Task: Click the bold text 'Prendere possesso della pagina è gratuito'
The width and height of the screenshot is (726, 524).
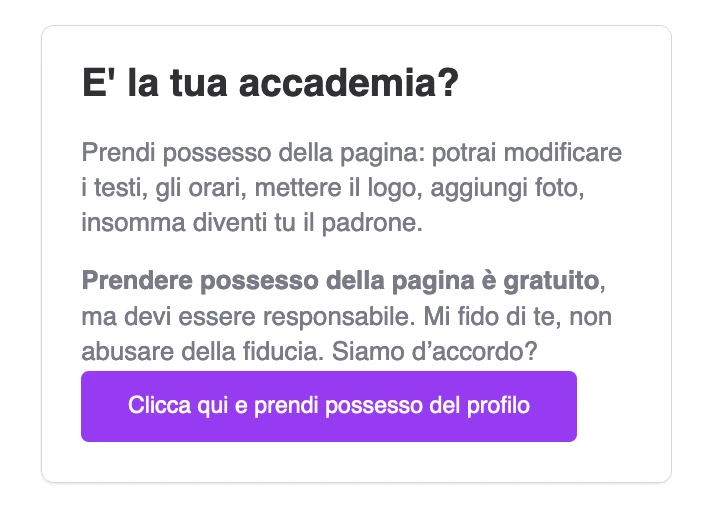Action: pos(340,281)
